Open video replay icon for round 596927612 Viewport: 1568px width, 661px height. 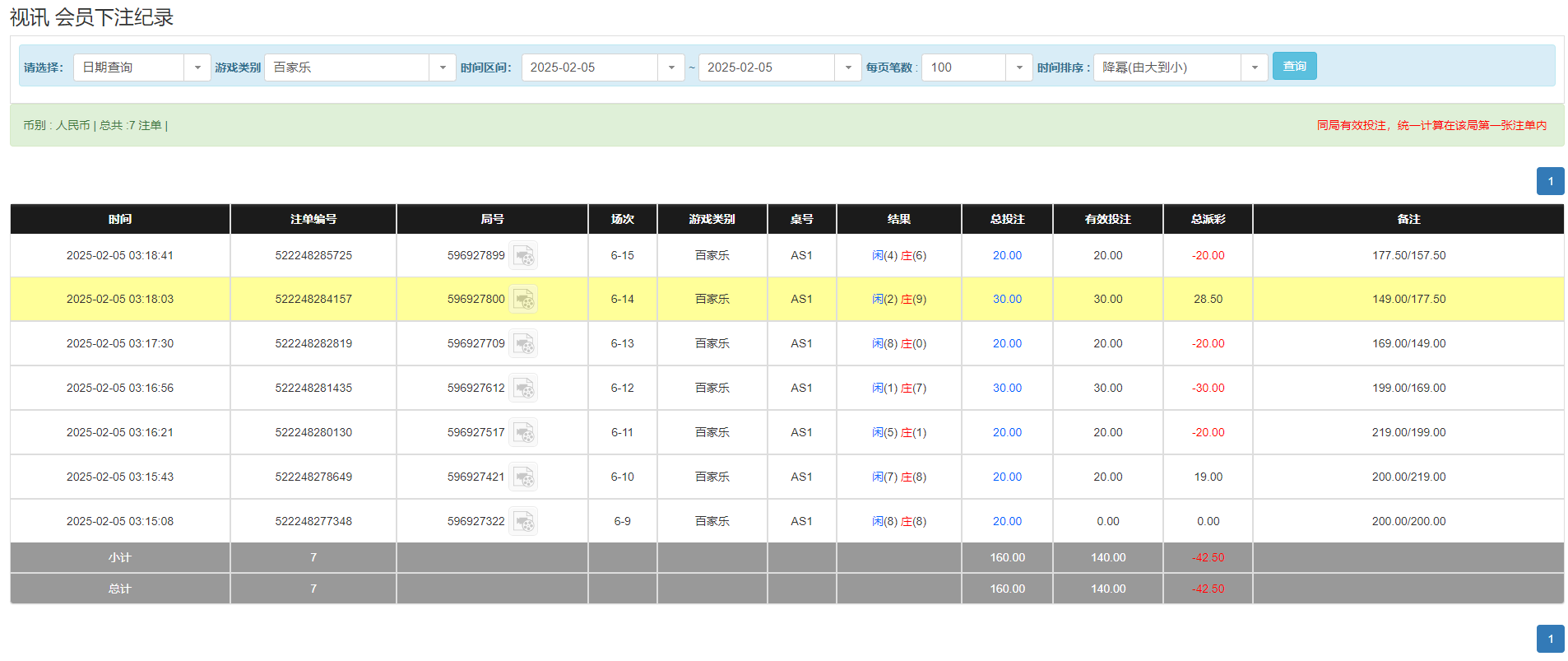coord(523,389)
